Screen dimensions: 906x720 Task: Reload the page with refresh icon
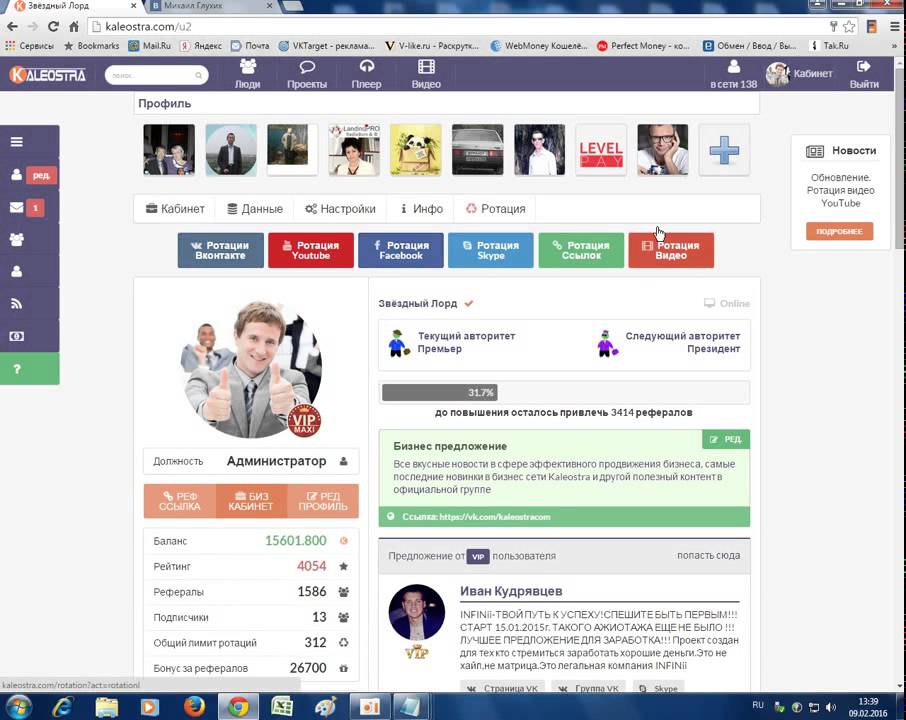(x=53, y=27)
